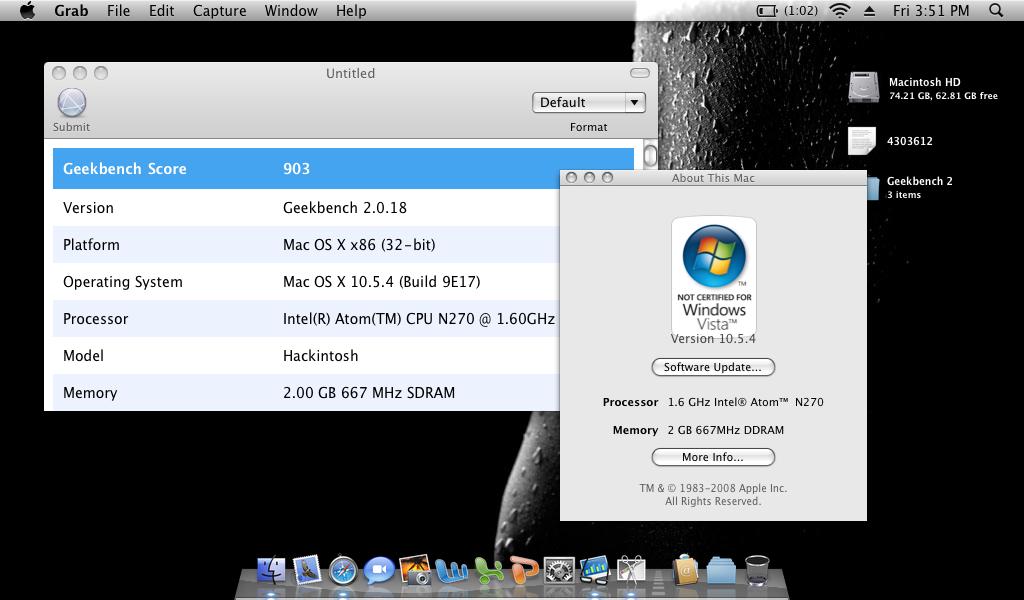Screen dimensions: 1024x600
Task: Click the score value 903
Action: point(296,168)
